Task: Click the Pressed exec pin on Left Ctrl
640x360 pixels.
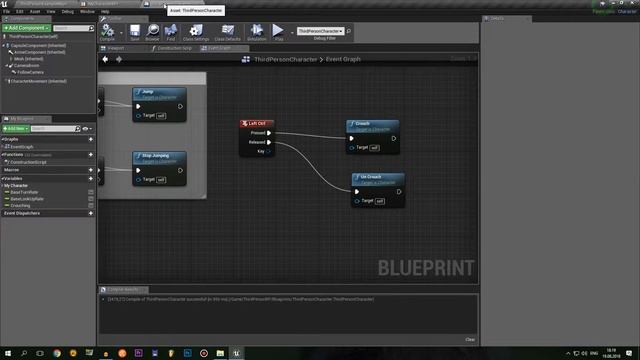Action: click(x=269, y=133)
